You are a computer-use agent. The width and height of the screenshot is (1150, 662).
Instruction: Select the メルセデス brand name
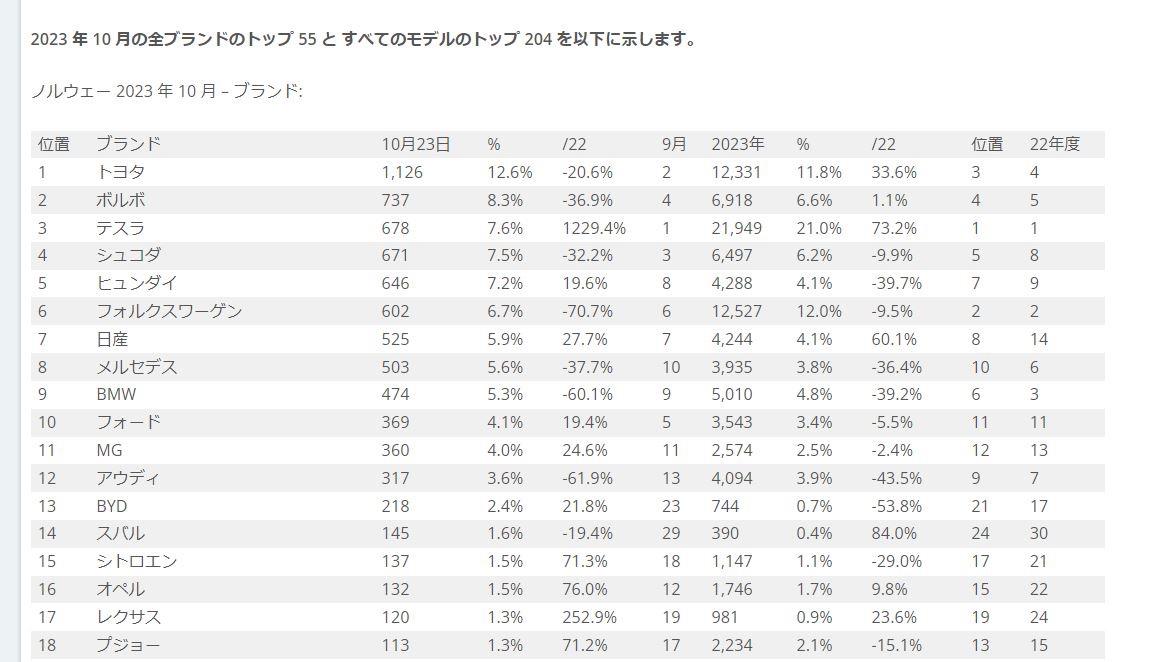click(137, 367)
